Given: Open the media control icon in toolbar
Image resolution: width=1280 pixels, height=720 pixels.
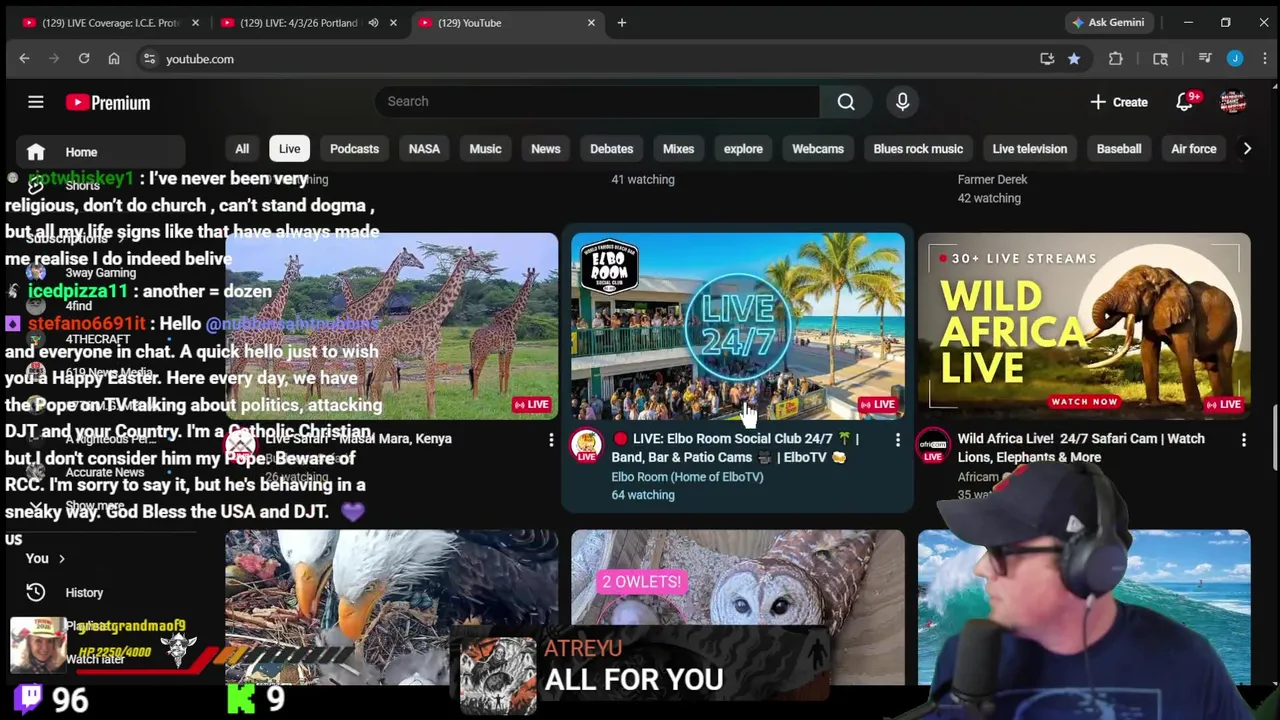Looking at the screenshot, I should pos(1205,59).
